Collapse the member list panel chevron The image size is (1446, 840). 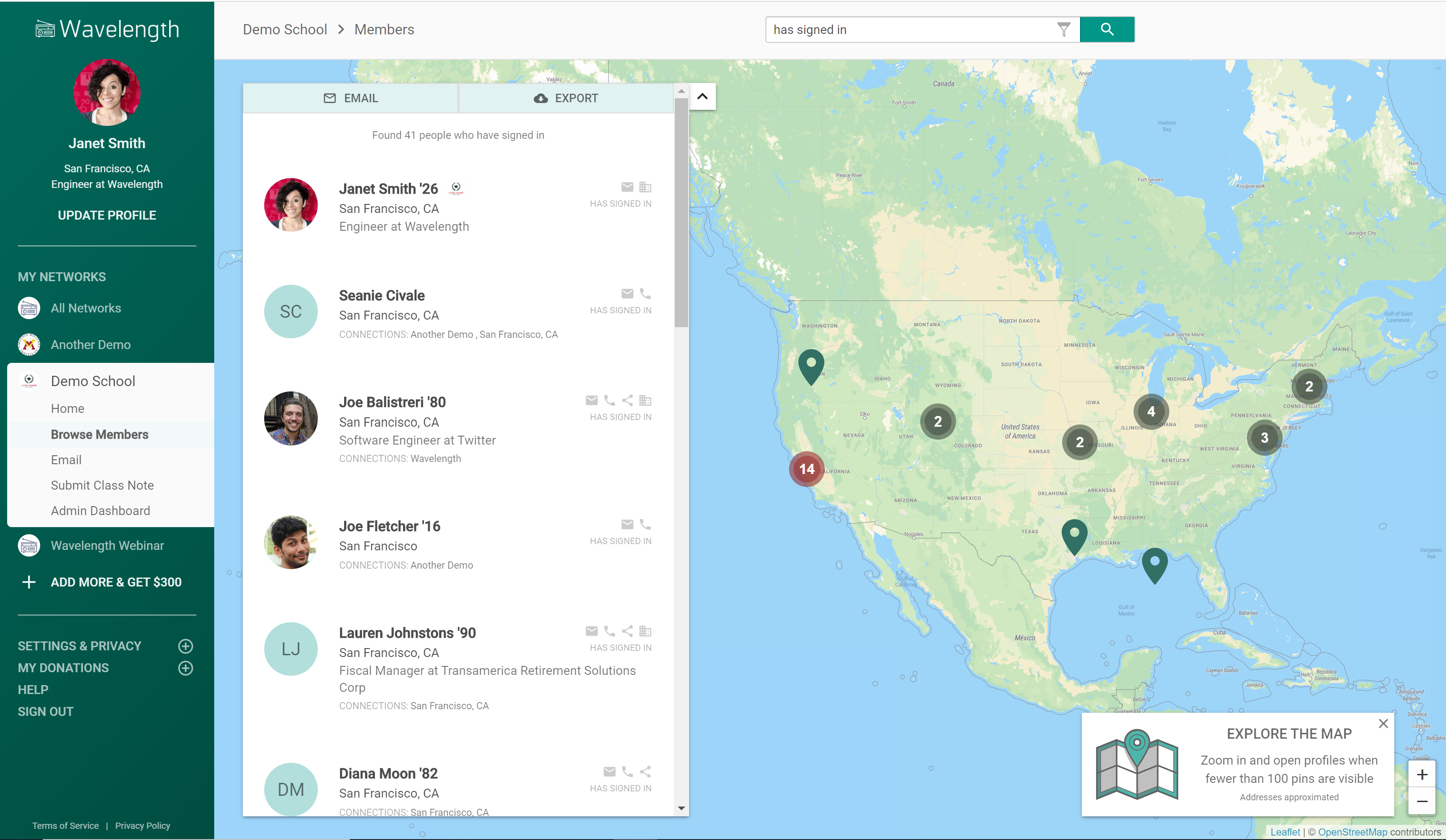tap(702, 96)
